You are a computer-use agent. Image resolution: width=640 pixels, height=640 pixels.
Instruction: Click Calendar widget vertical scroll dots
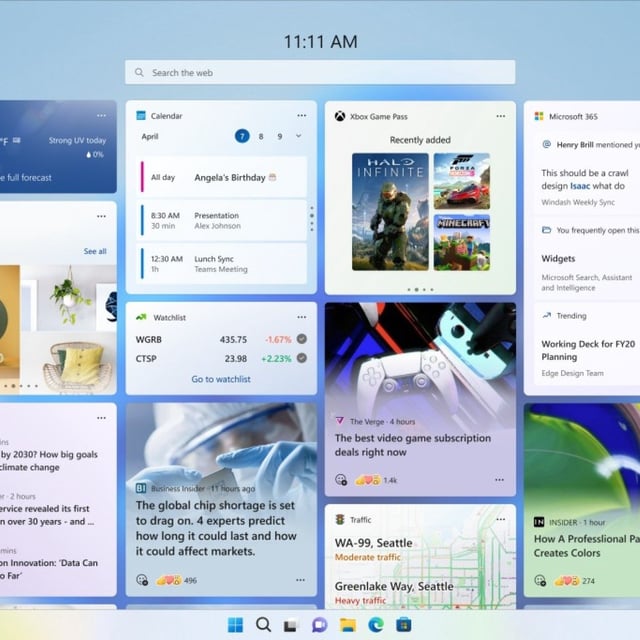(312, 219)
